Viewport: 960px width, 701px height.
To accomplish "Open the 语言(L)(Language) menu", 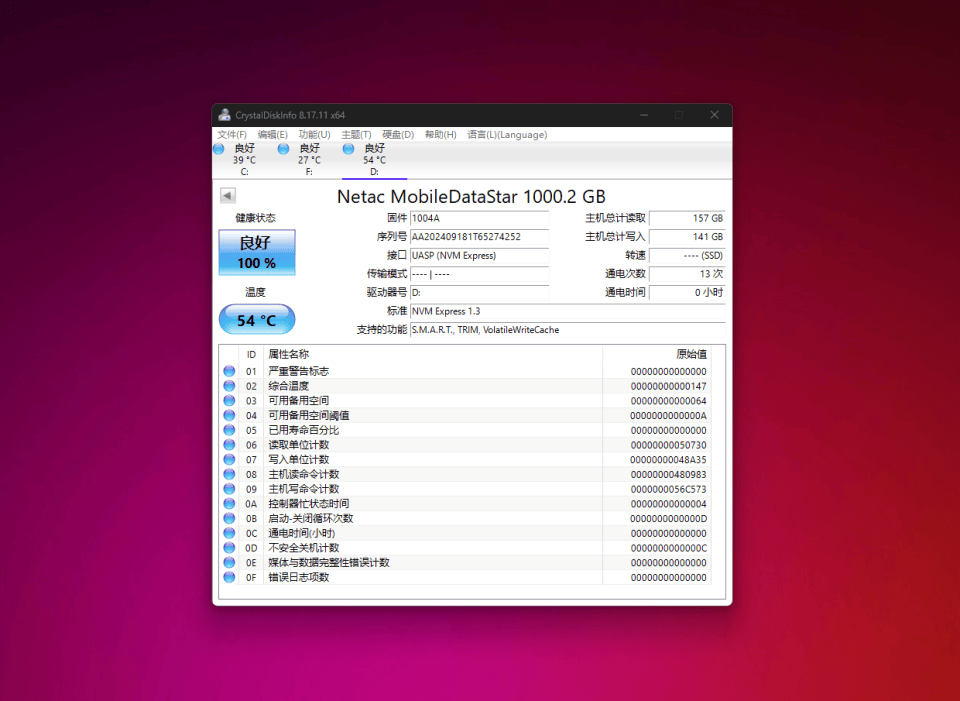I will pos(507,135).
